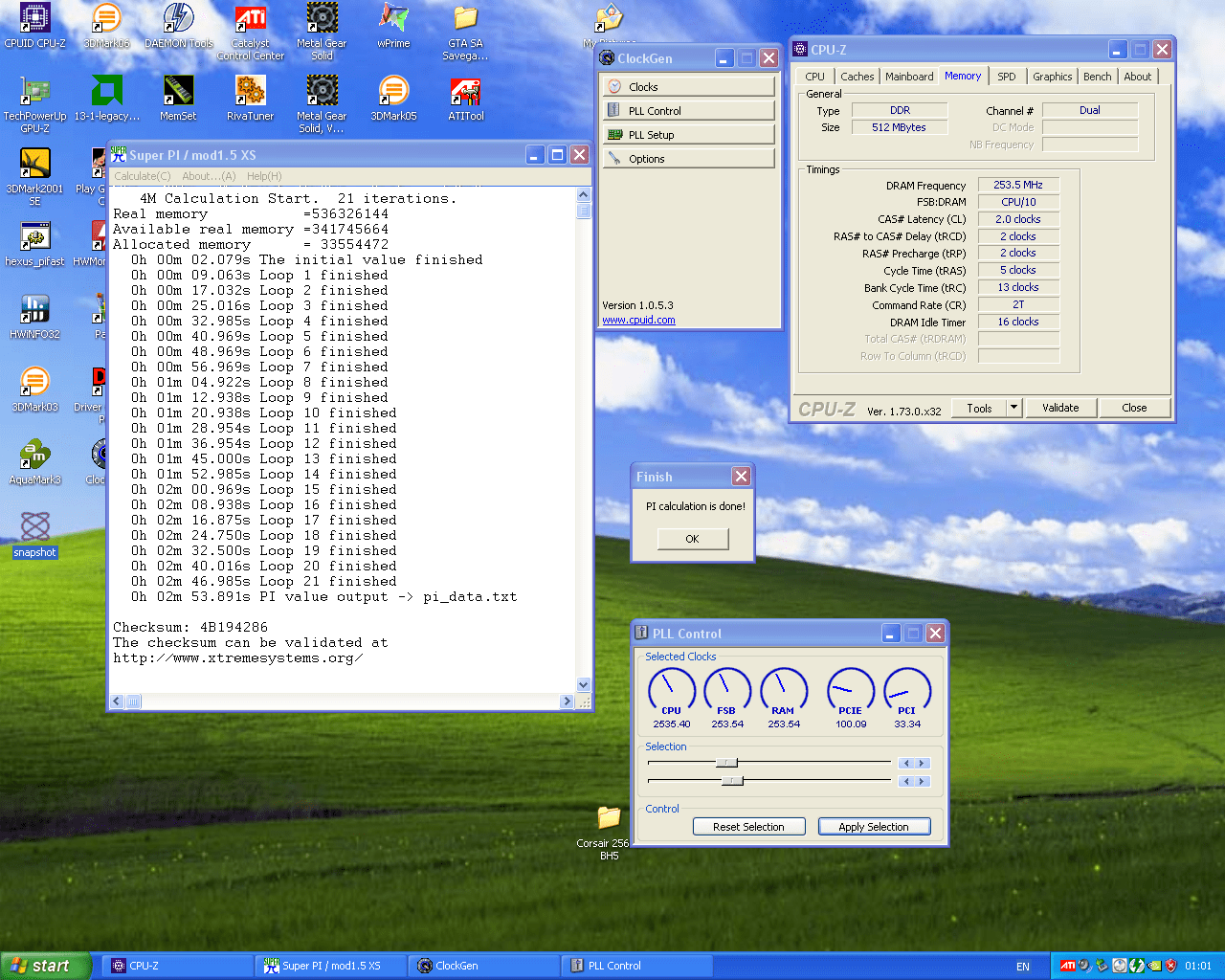1225x980 pixels.
Task: Open Calculate menu in Super PI
Action: pyautogui.click(x=143, y=176)
